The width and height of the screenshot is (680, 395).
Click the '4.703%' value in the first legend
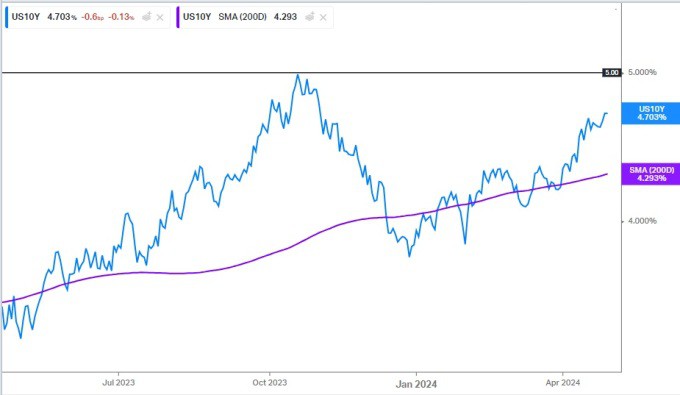tap(62, 17)
